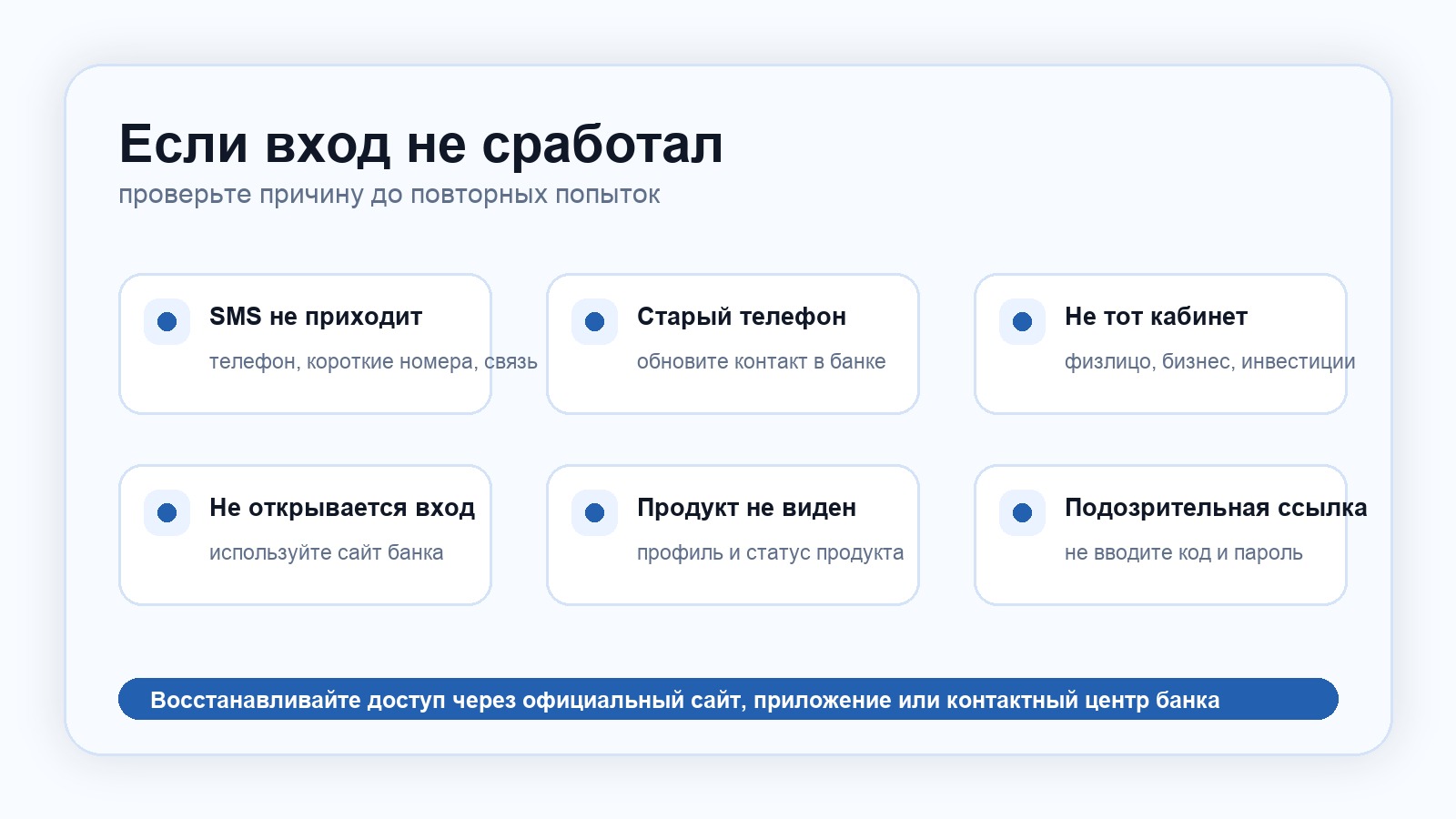The height and width of the screenshot is (819, 1456).
Task: Select the SMS не приходит heading
Action: 316,317
